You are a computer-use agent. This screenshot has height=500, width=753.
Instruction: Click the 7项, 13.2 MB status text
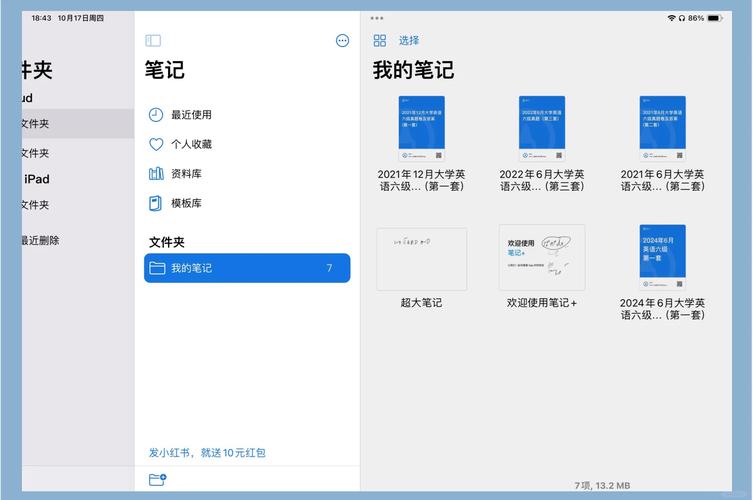pyautogui.click(x=602, y=486)
